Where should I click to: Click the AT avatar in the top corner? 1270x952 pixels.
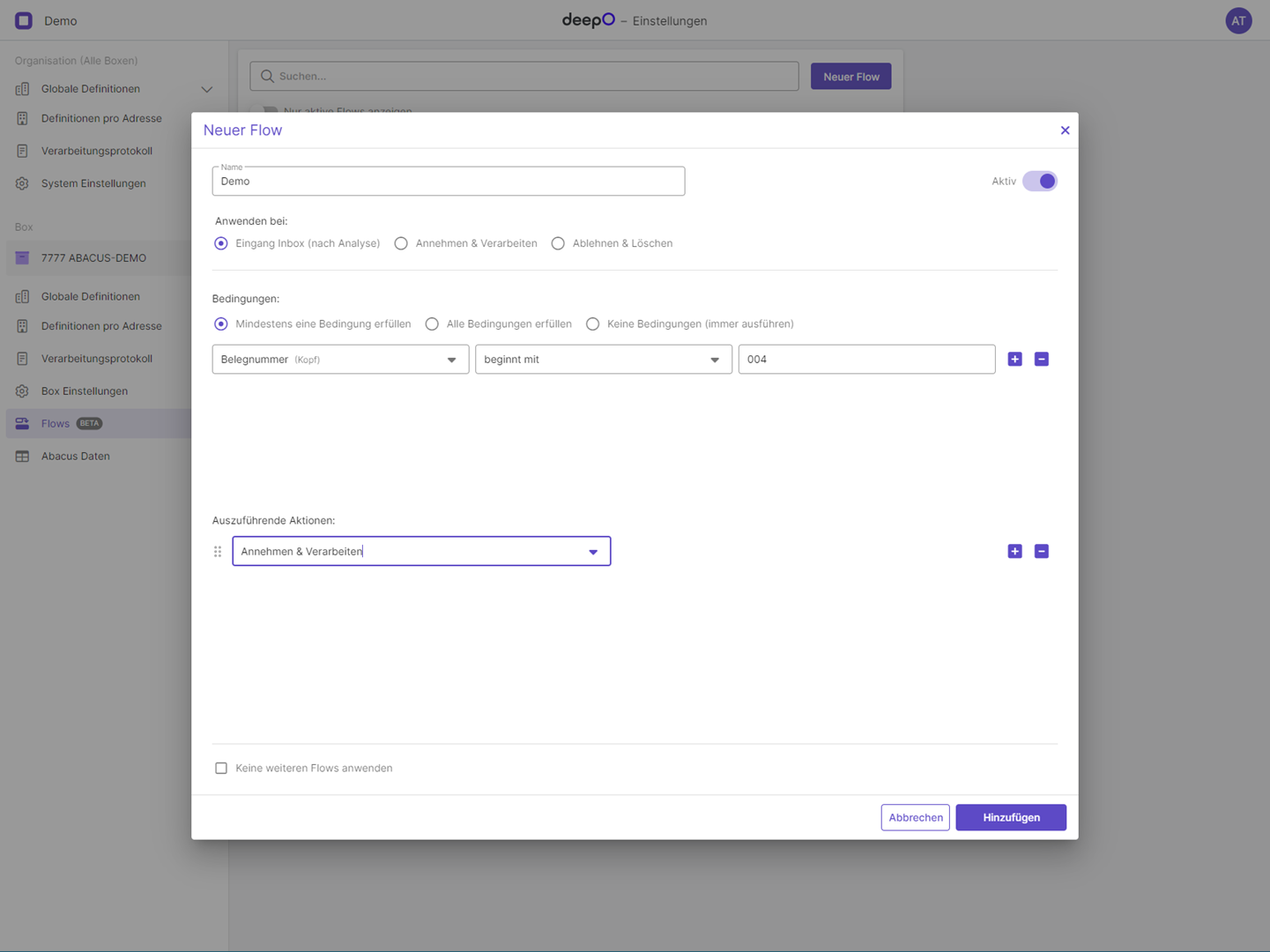pos(1238,20)
